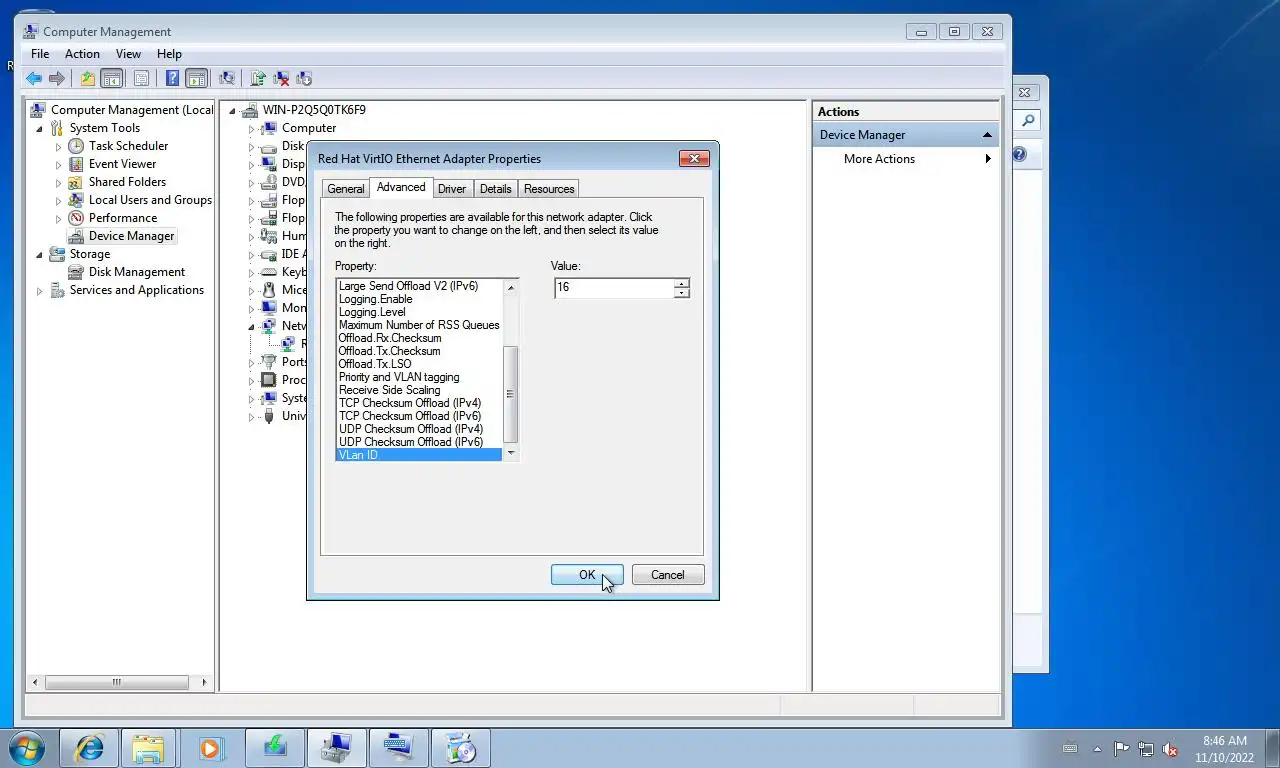
Task: Click the Update Driver Software toolbar icon
Action: 258,78
